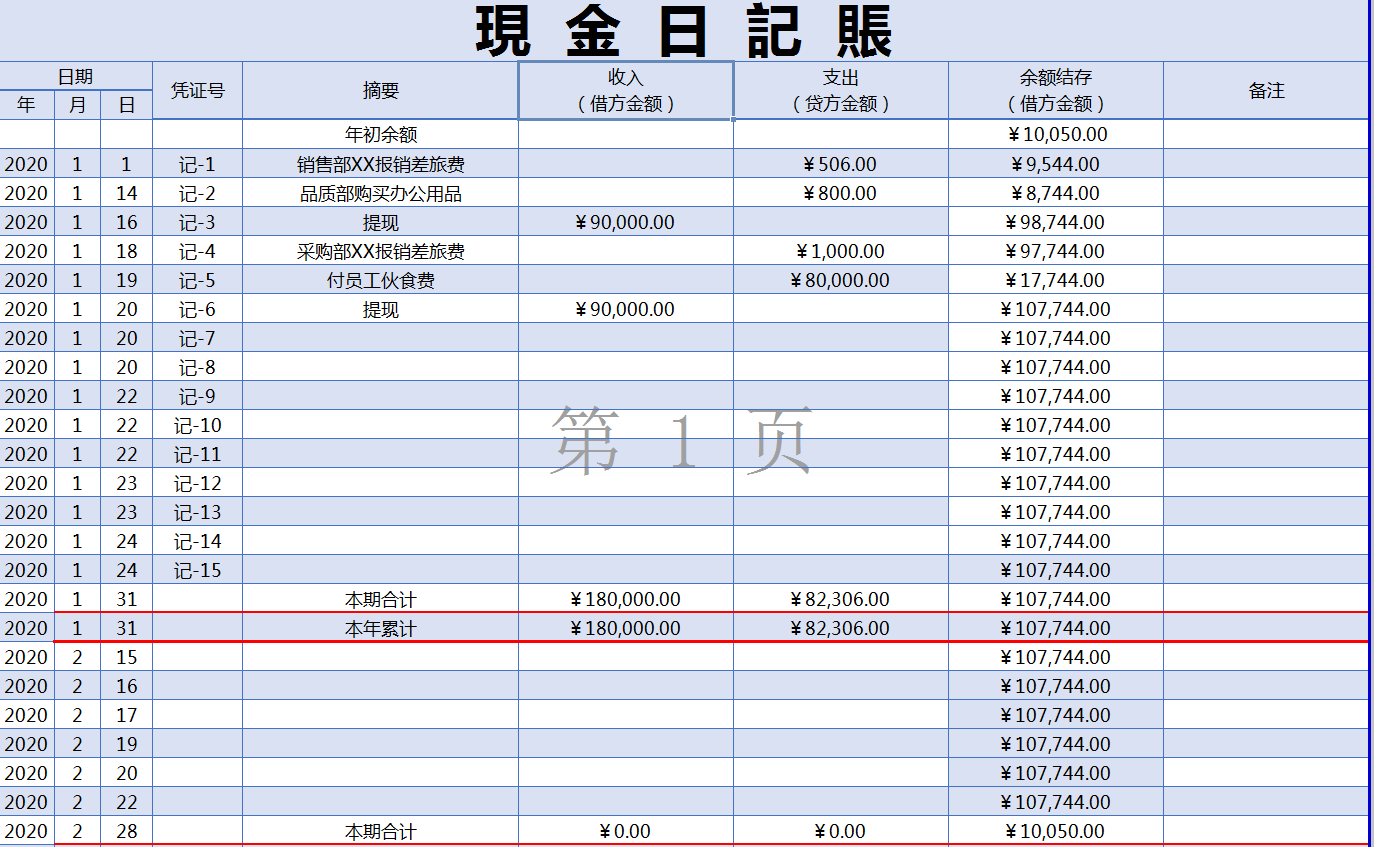Click voucher cell 记-9

coord(198,396)
